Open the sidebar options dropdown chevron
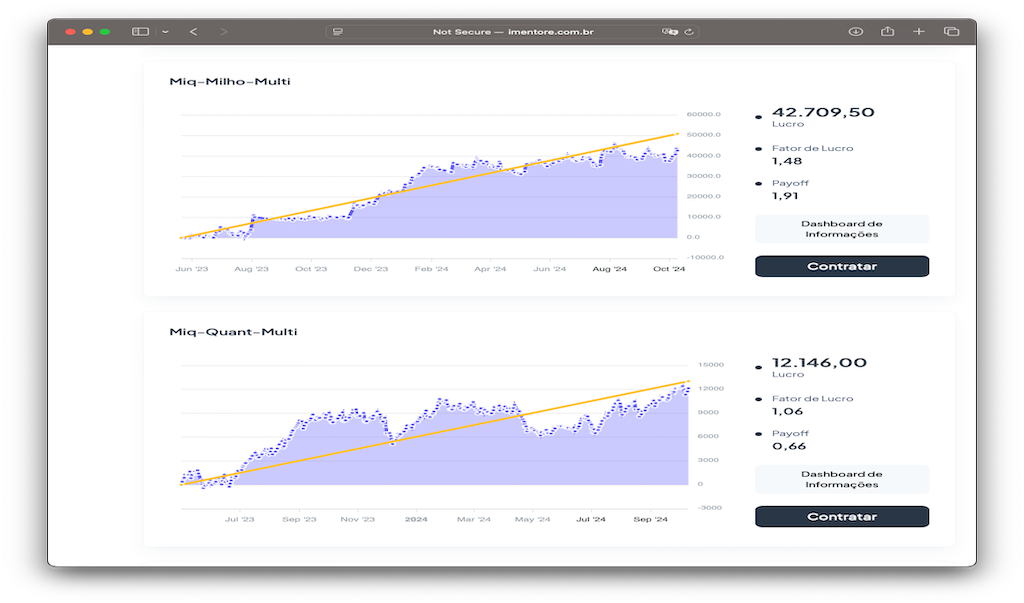 tap(165, 31)
